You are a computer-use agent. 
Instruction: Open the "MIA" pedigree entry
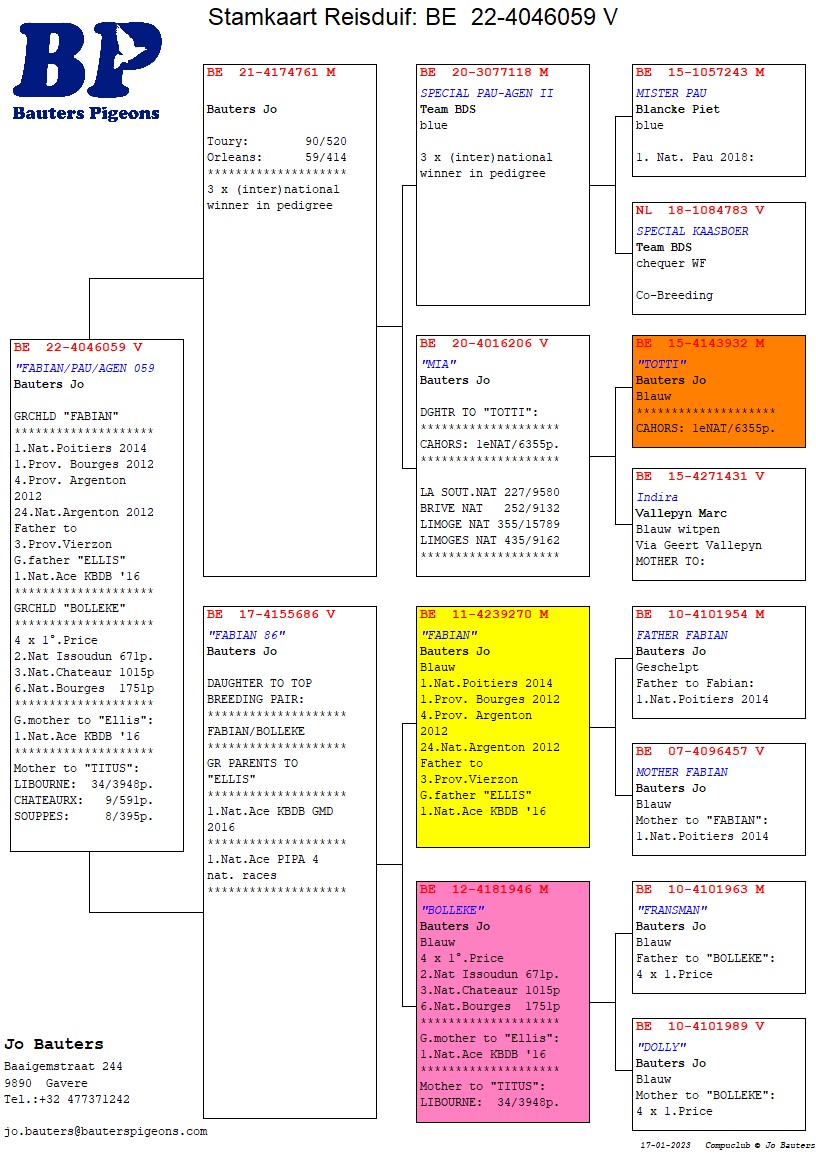[502, 455]
